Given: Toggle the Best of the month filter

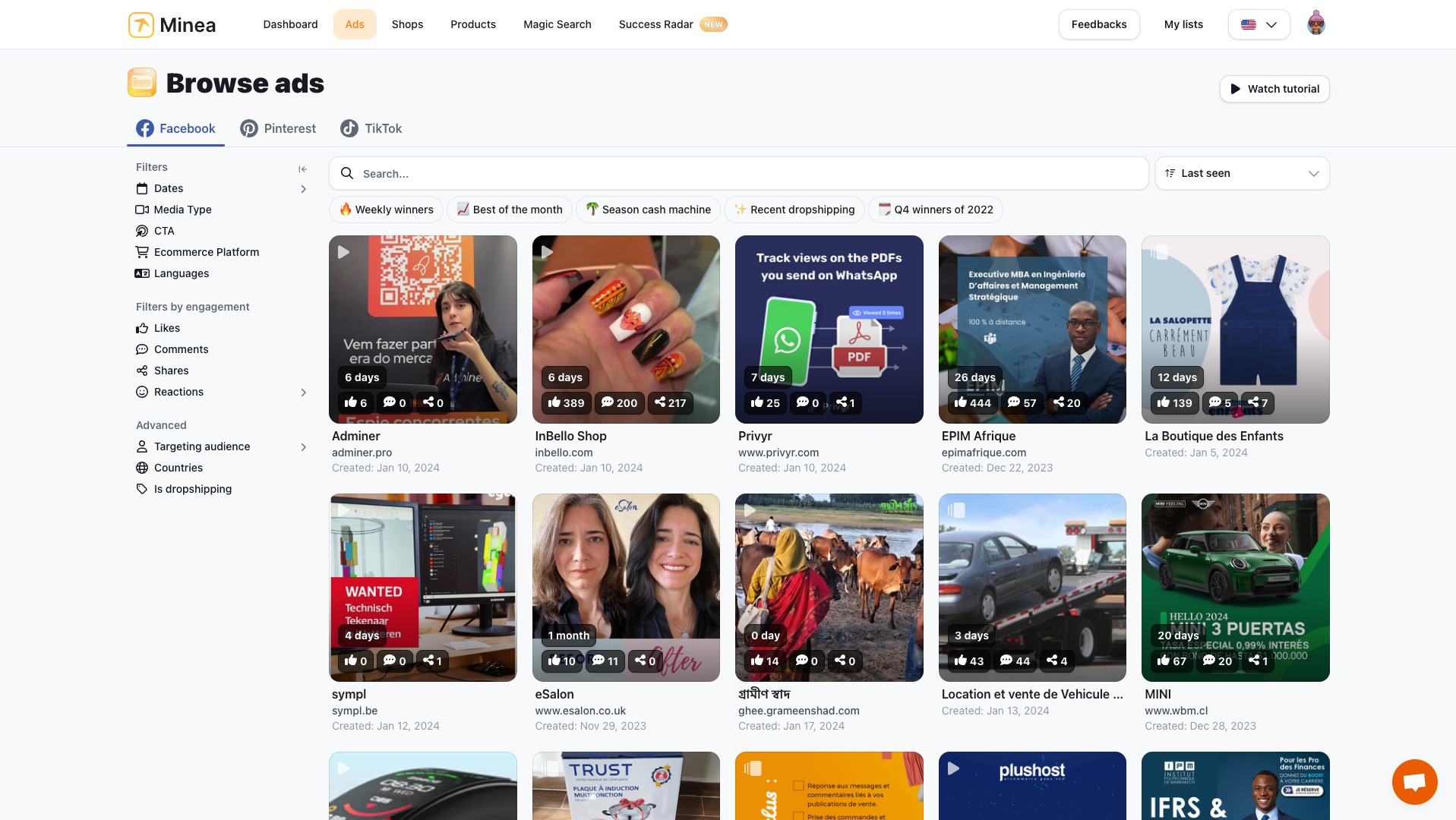Looking at the screenshot, I should tap(510, 210).
